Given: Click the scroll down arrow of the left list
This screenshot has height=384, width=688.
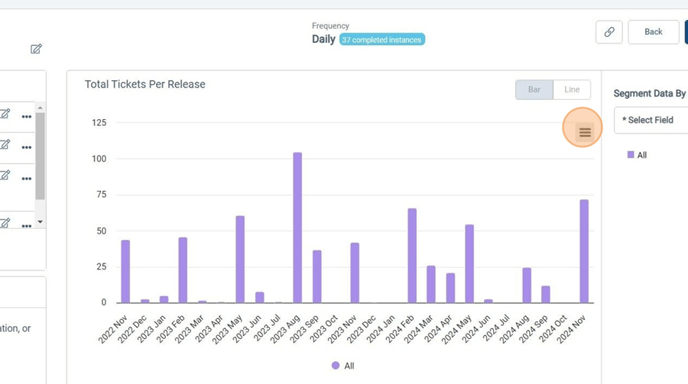Looking at the screenshot, I should (40, 222).
